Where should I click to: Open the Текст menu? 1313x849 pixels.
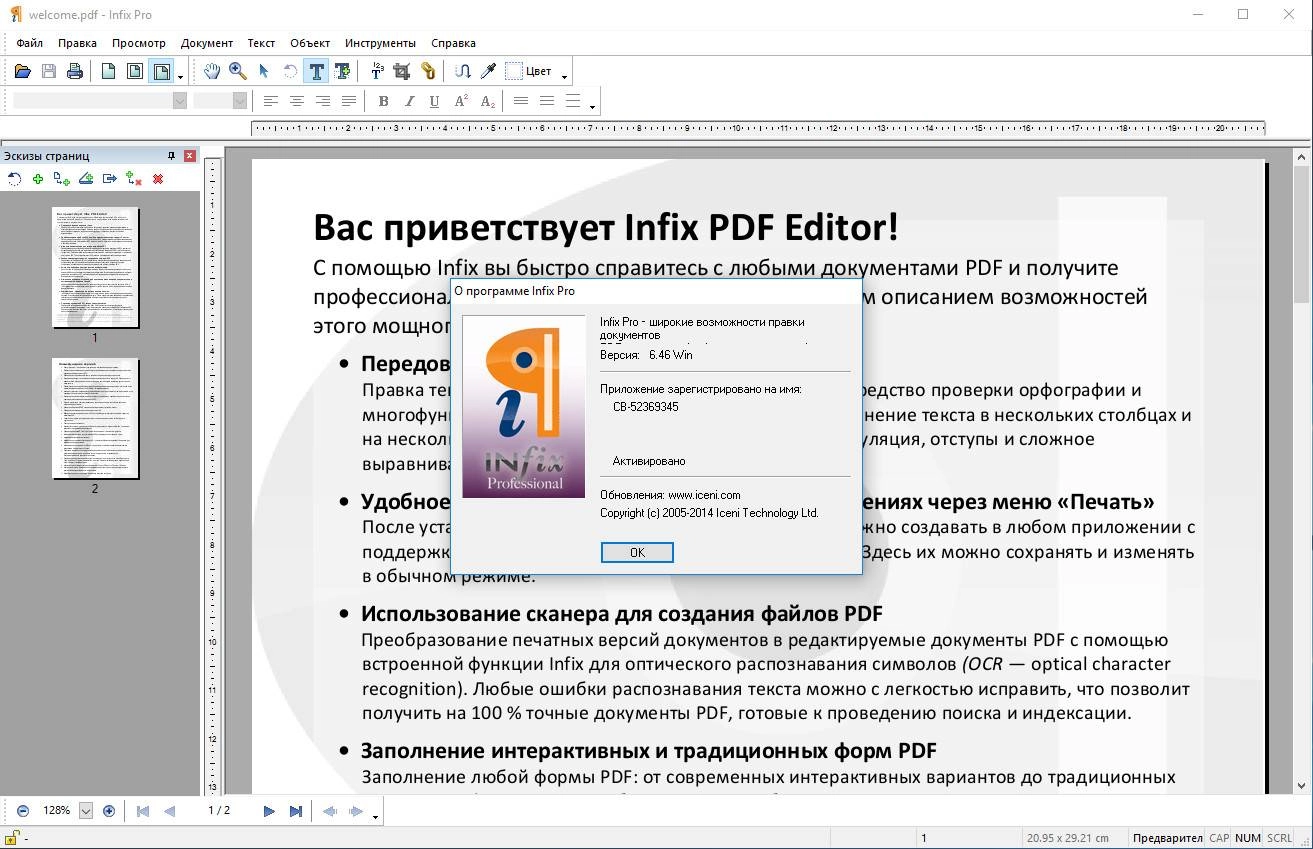coord(261,43)
